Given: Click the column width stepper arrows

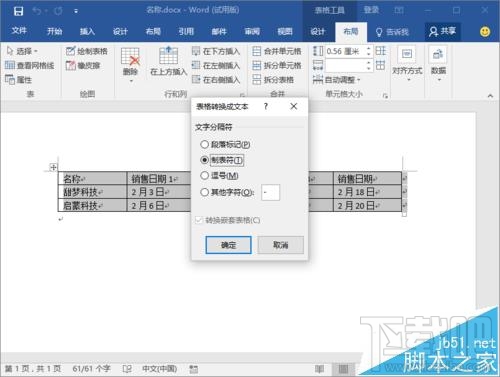Looking at the screenshot, I should tap(368, 66).
